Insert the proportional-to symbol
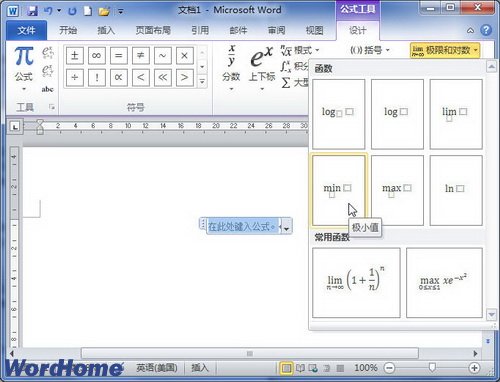This screenshot has width=500, height=382. pos(119,77)
